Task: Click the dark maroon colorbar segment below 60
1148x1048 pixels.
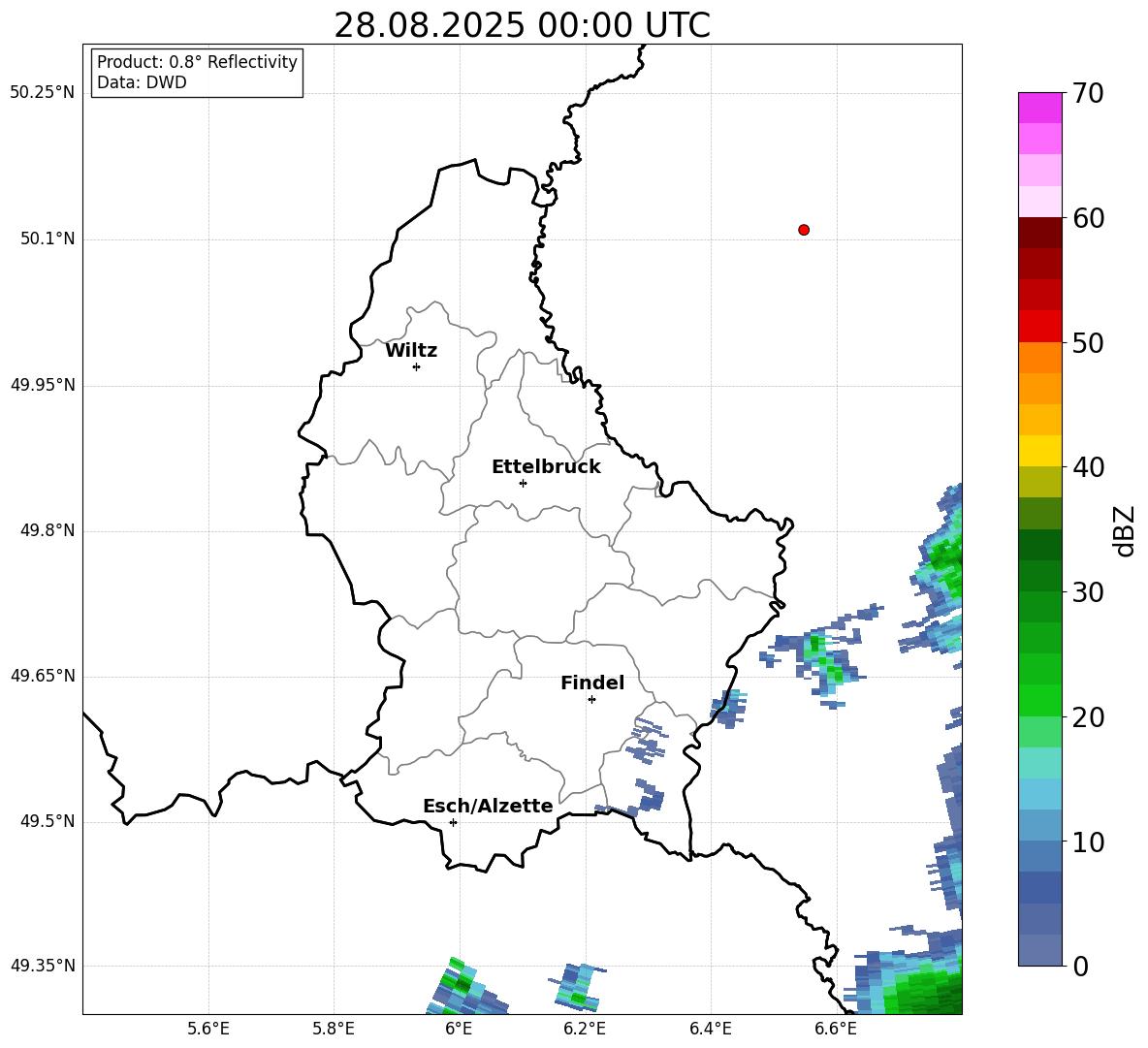Action: point(1039,233)
